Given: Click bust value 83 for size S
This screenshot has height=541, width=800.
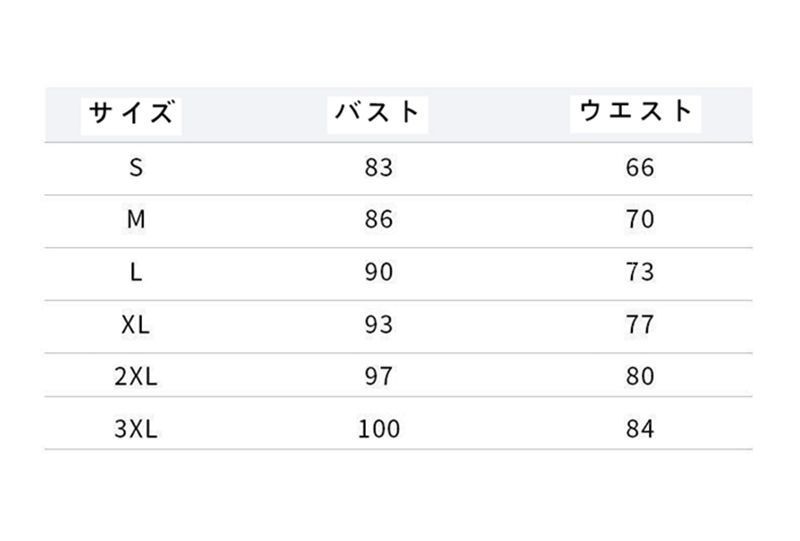Looking at the screenshot, I should point(379,168).
